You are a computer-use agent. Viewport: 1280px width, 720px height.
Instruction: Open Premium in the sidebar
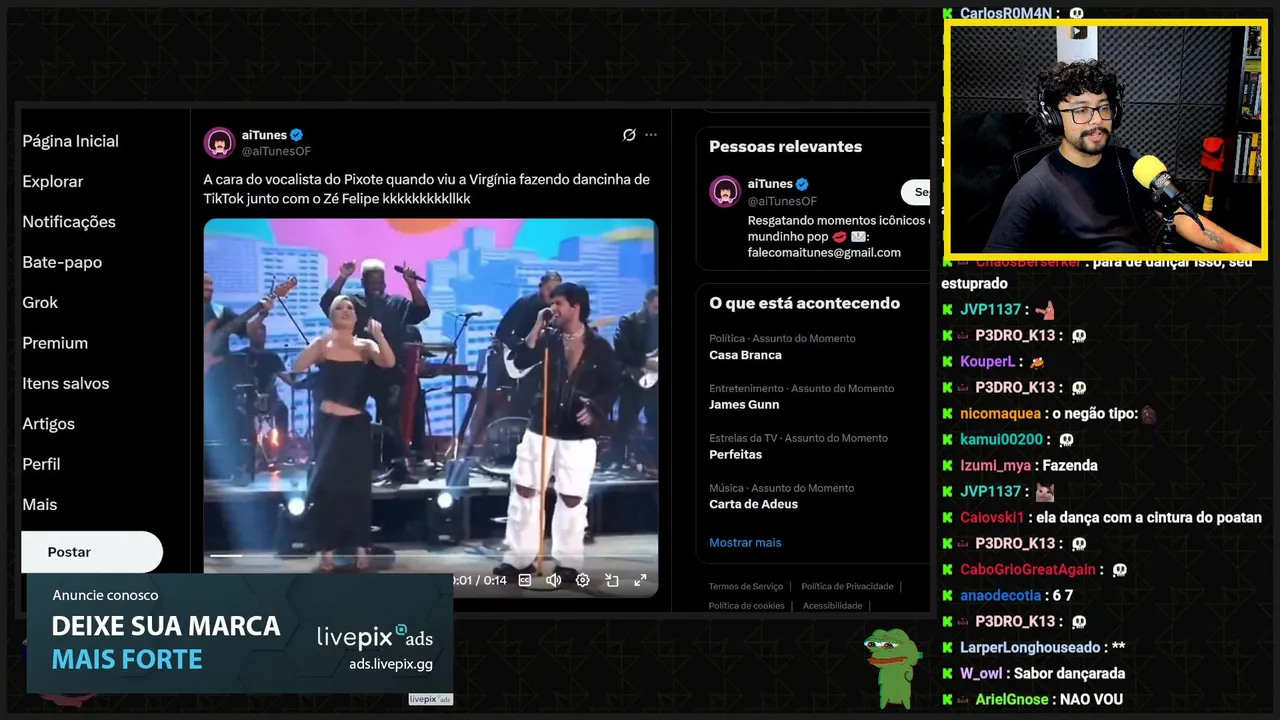55,343
